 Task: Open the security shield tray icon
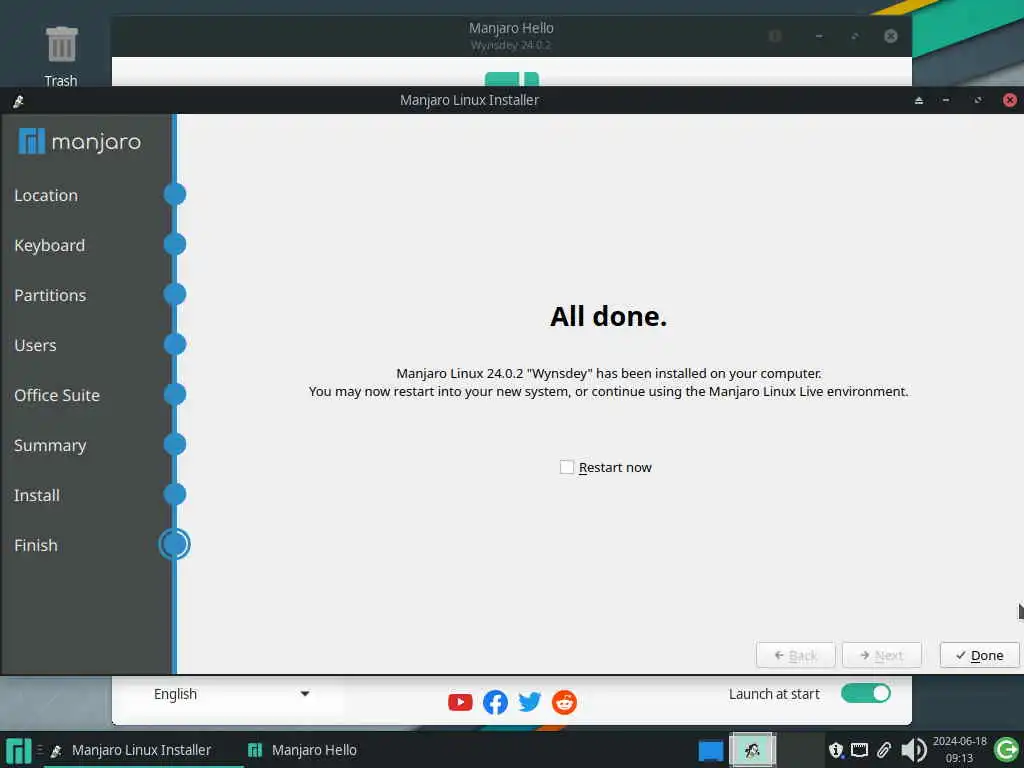point(836,750)
